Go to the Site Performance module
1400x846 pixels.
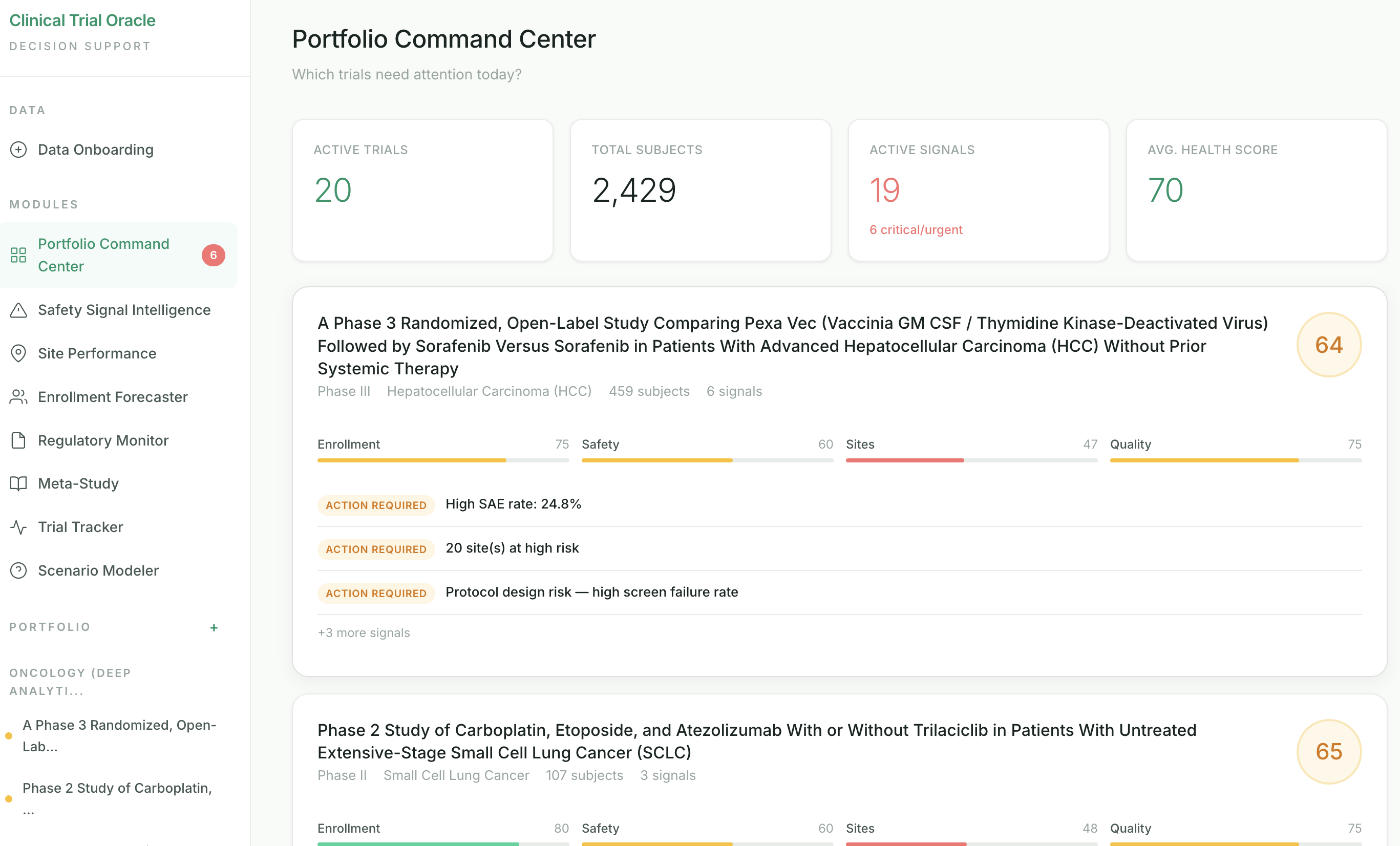click(x=118, y=353)
